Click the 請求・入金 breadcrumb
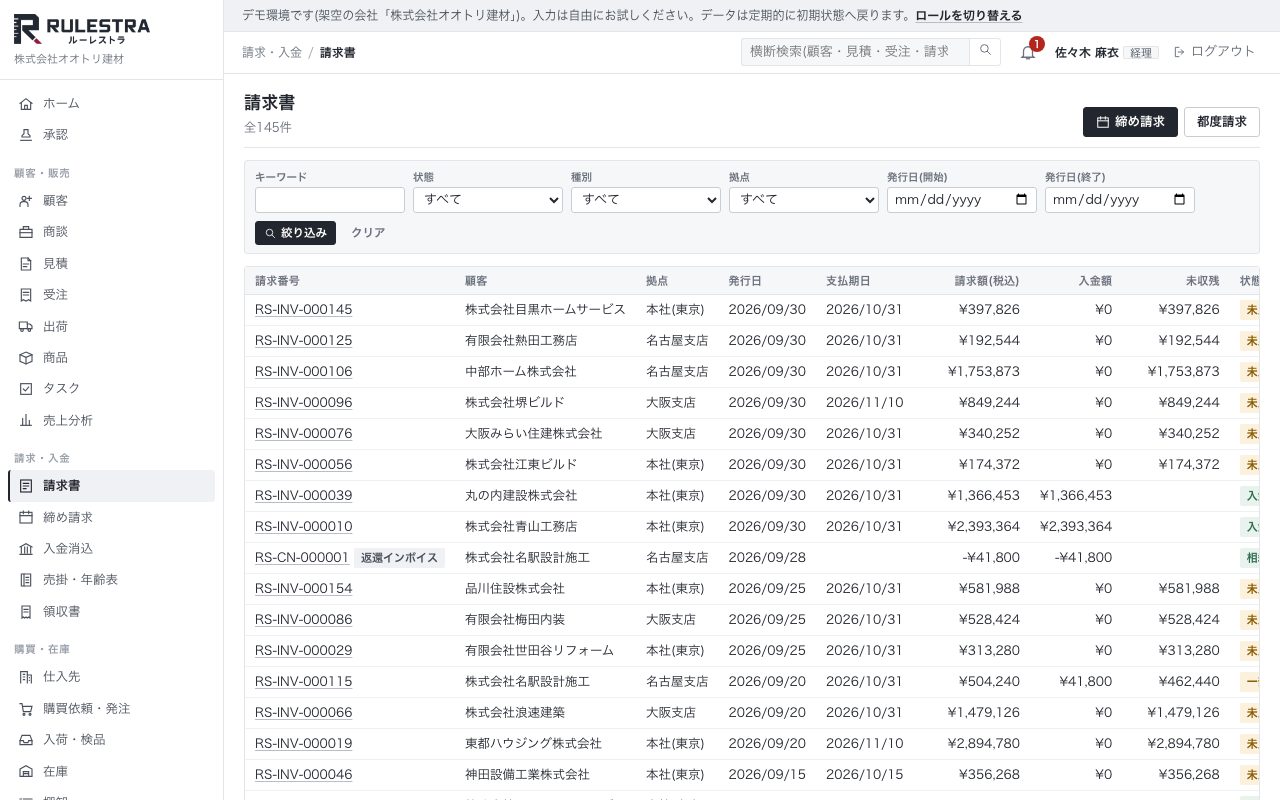Viewport: 1280px width, 800px height. click(272, 52)
